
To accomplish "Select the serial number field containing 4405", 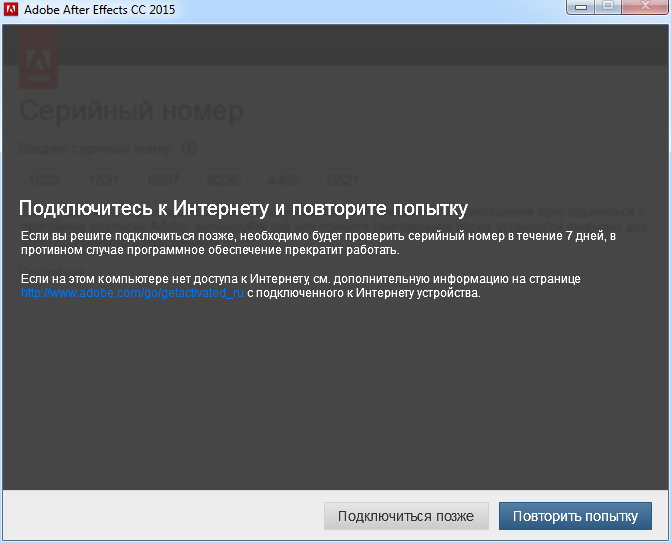I will [284, 181].
